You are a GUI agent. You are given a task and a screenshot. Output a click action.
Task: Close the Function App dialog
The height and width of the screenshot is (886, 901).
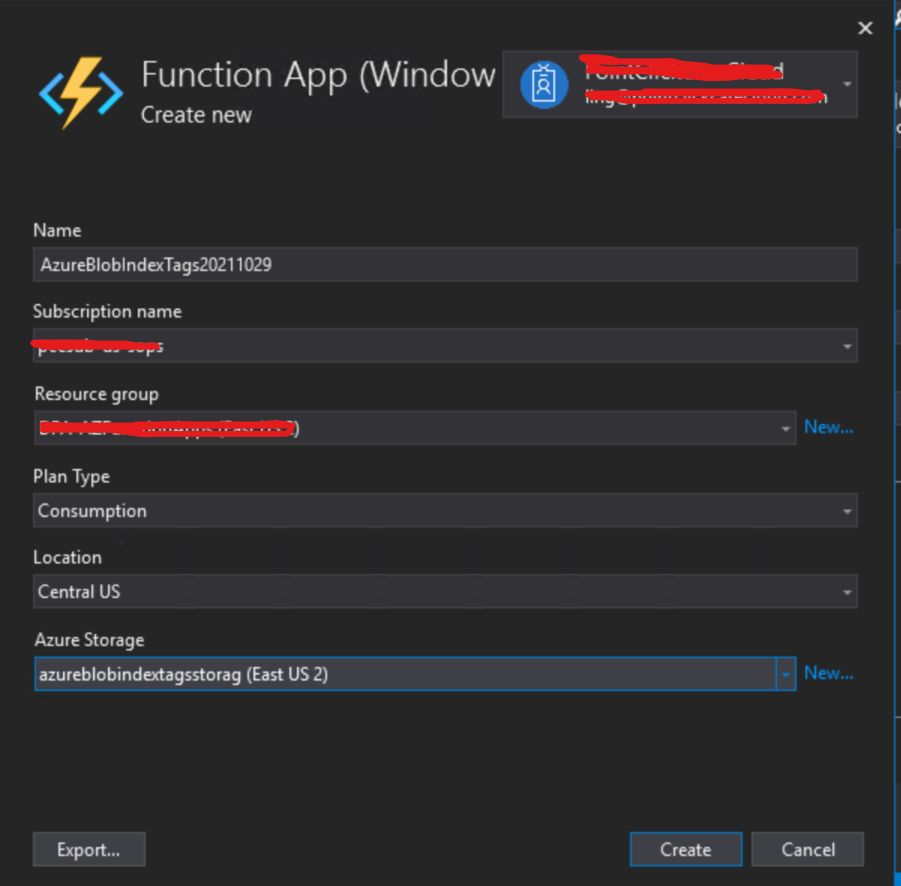[865, 28]
